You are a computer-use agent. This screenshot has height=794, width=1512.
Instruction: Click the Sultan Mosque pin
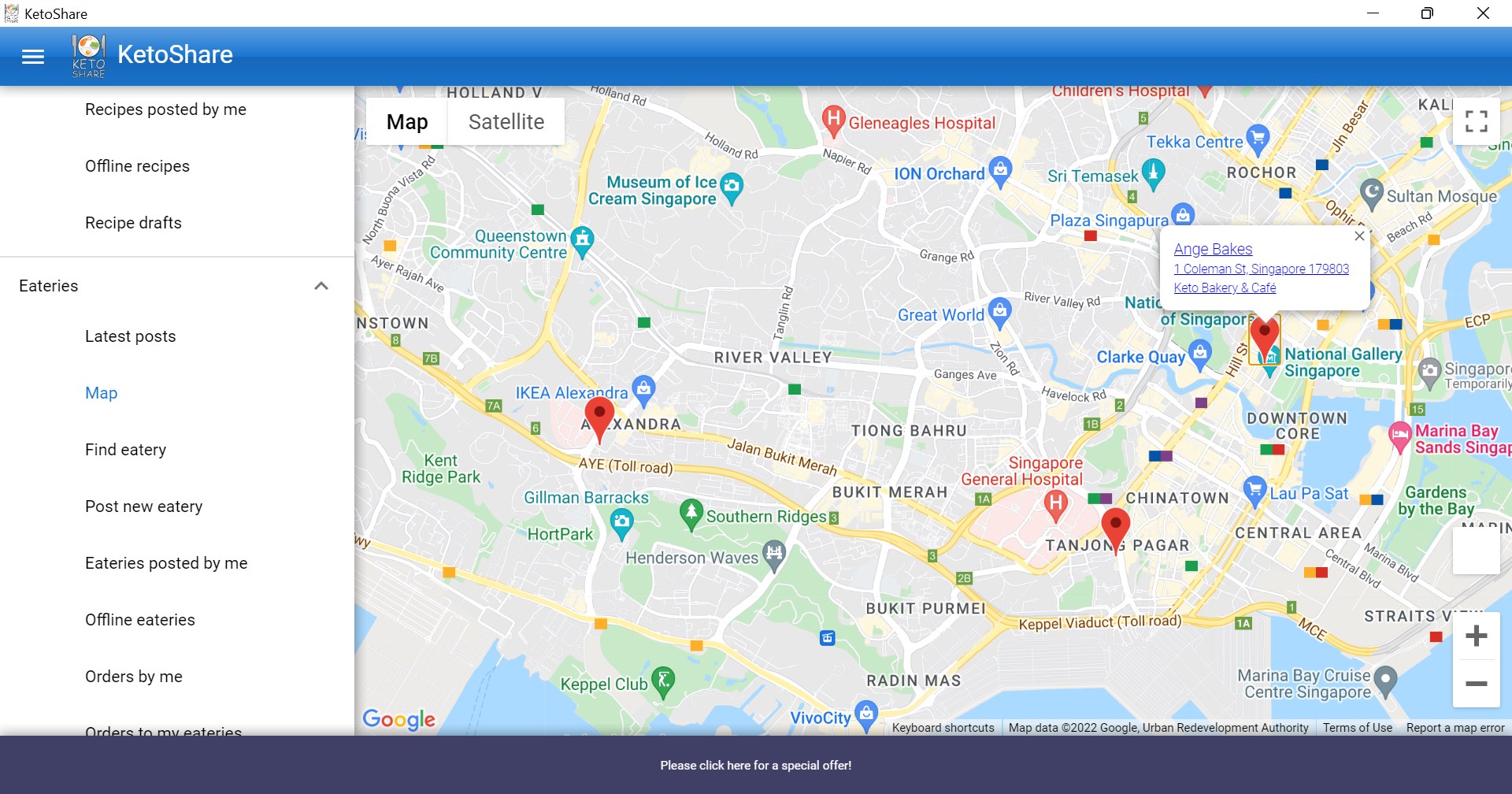tap(1372, 195)
